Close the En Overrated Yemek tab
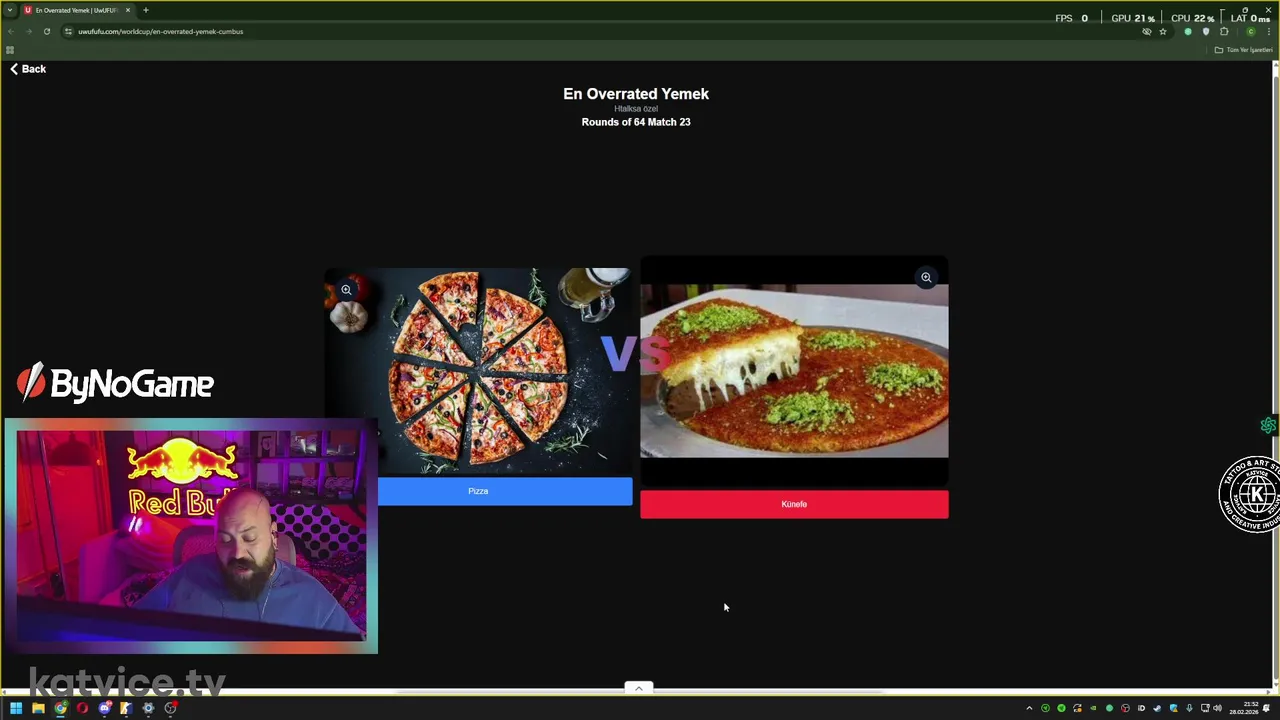The width and height of the screenshot is (1280, 720). (128, 10)
